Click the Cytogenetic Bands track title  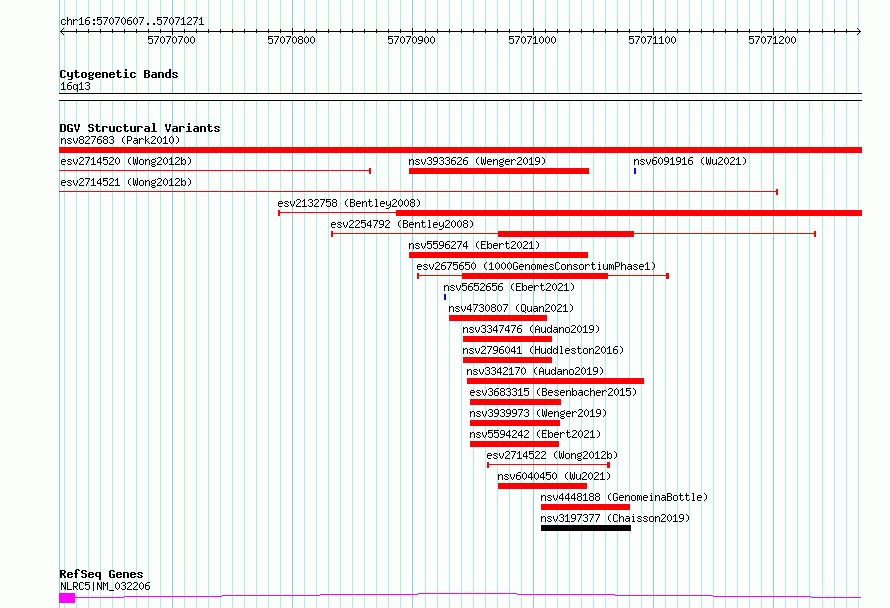[x=119, y=74]
